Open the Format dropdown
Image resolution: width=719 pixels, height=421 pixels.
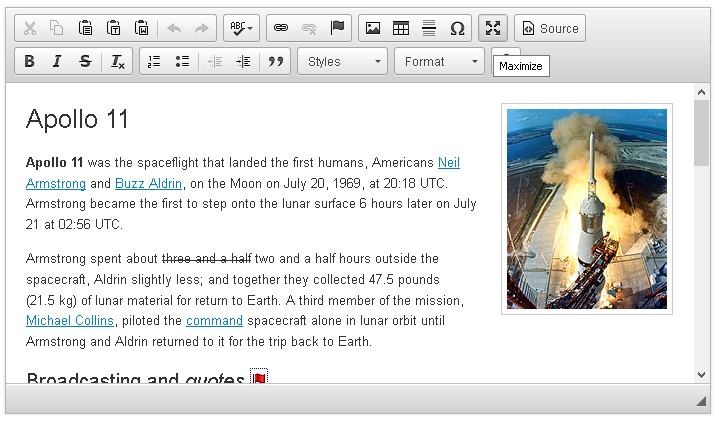[439, 61]
